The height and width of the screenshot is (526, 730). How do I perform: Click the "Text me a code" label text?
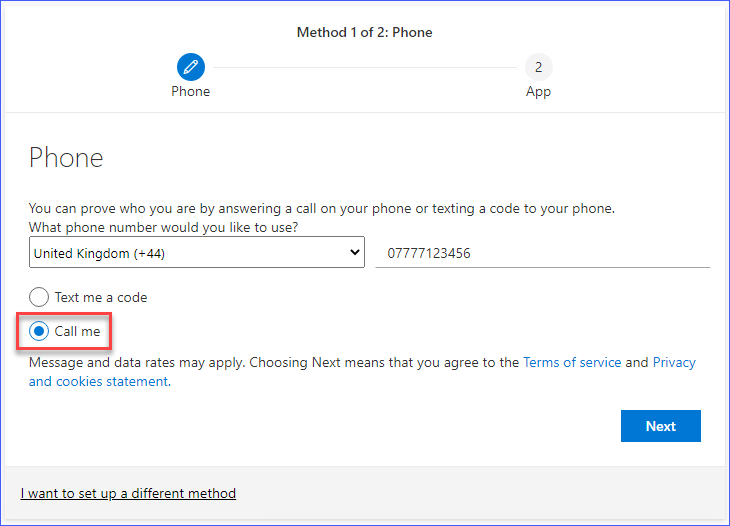[x=101, y=297]
